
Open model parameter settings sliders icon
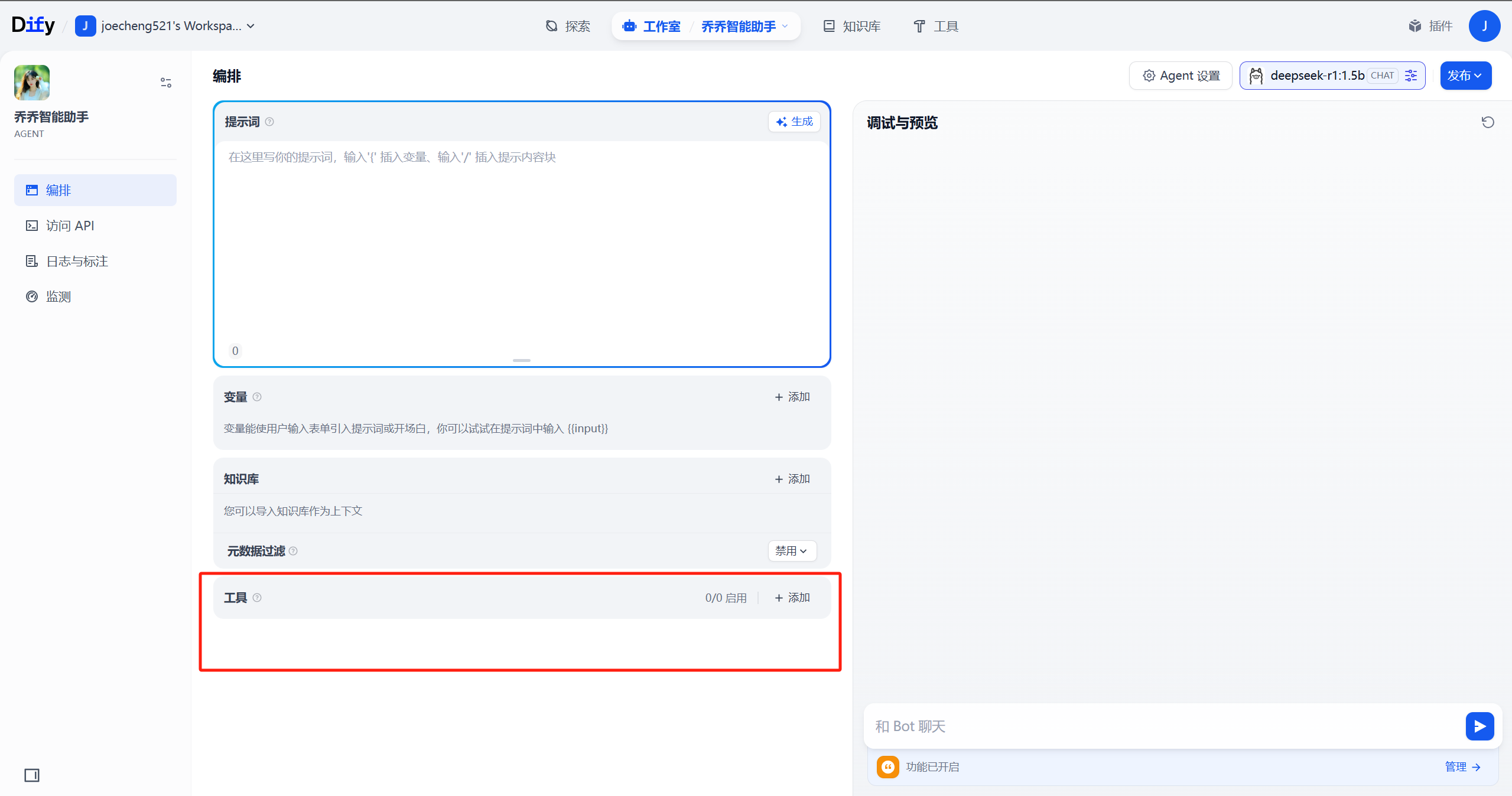coord(1411,76)
